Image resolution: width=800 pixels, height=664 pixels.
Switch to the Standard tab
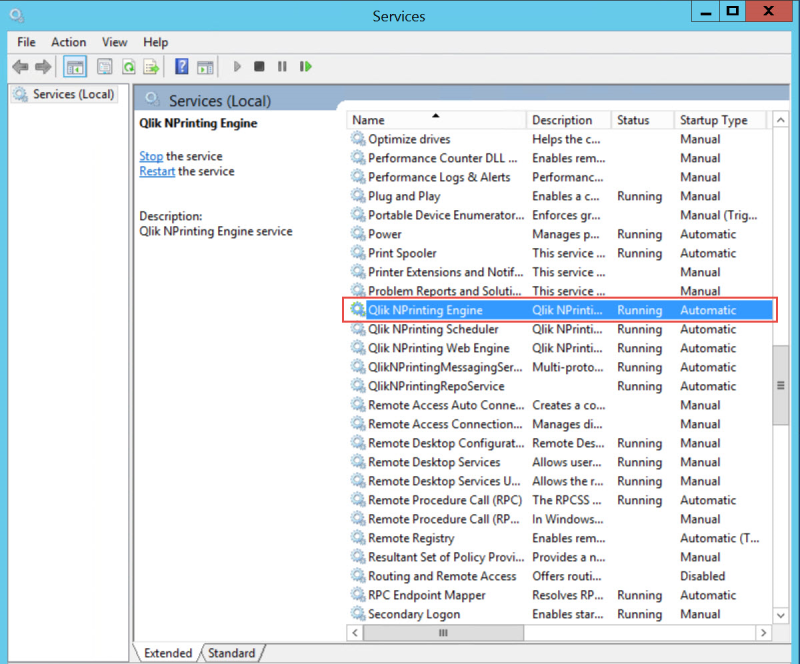tap(231, 653)
